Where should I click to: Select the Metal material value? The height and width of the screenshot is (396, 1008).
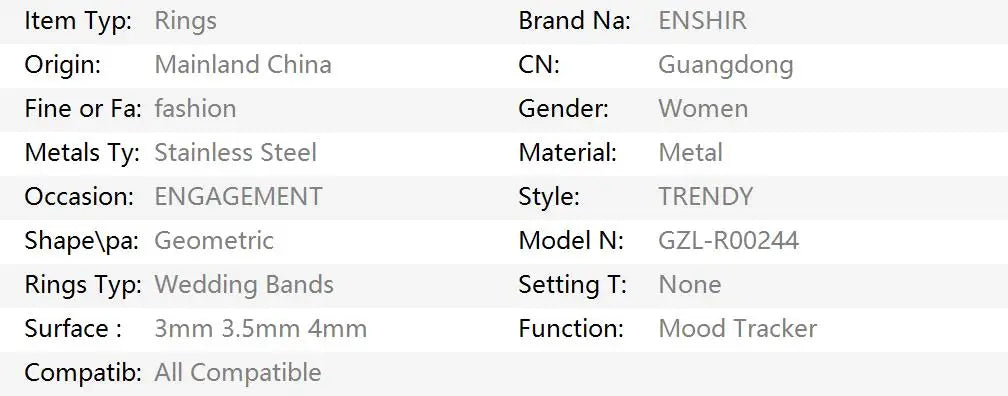tap(690, 153)
